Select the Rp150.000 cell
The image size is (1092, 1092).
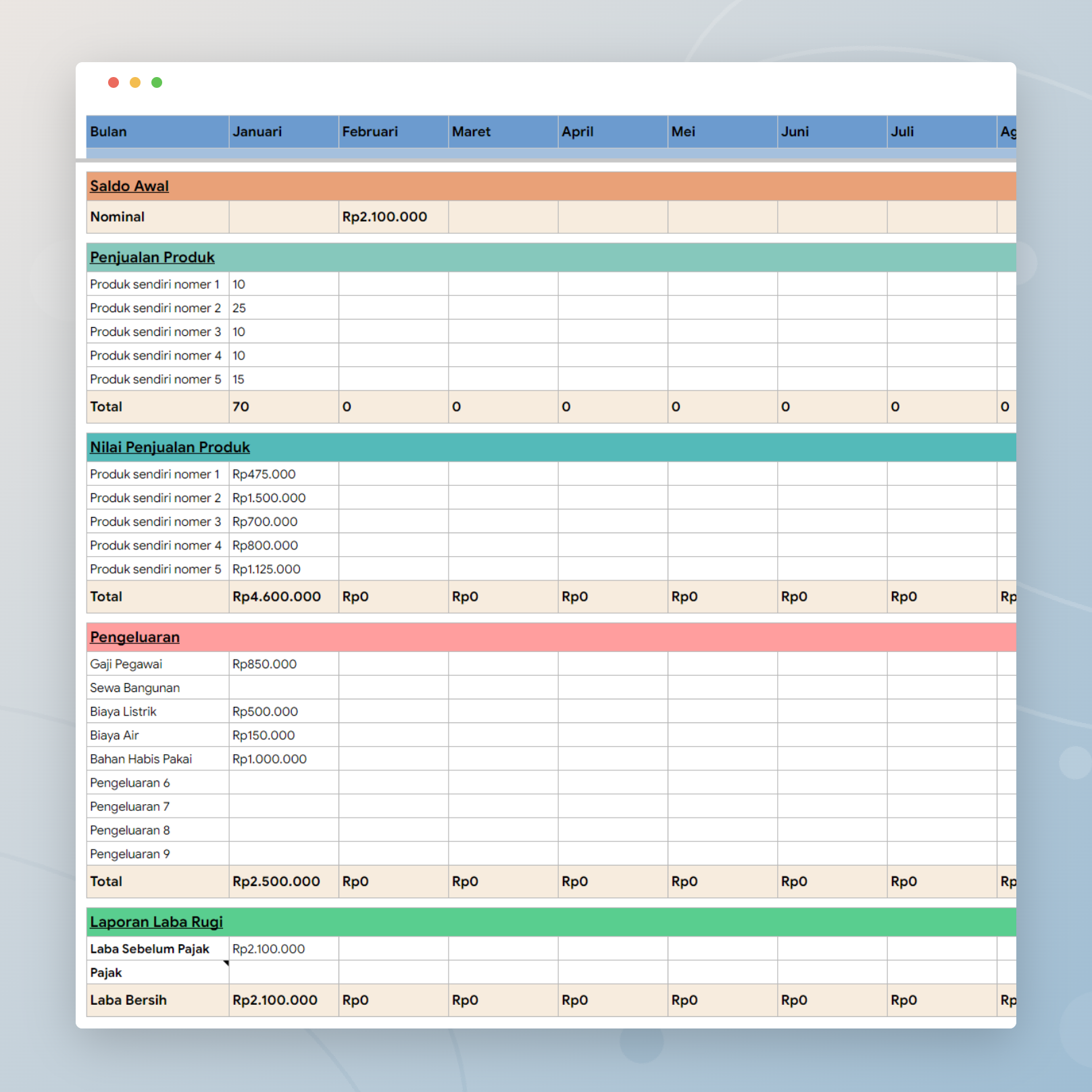pos(284,735)
